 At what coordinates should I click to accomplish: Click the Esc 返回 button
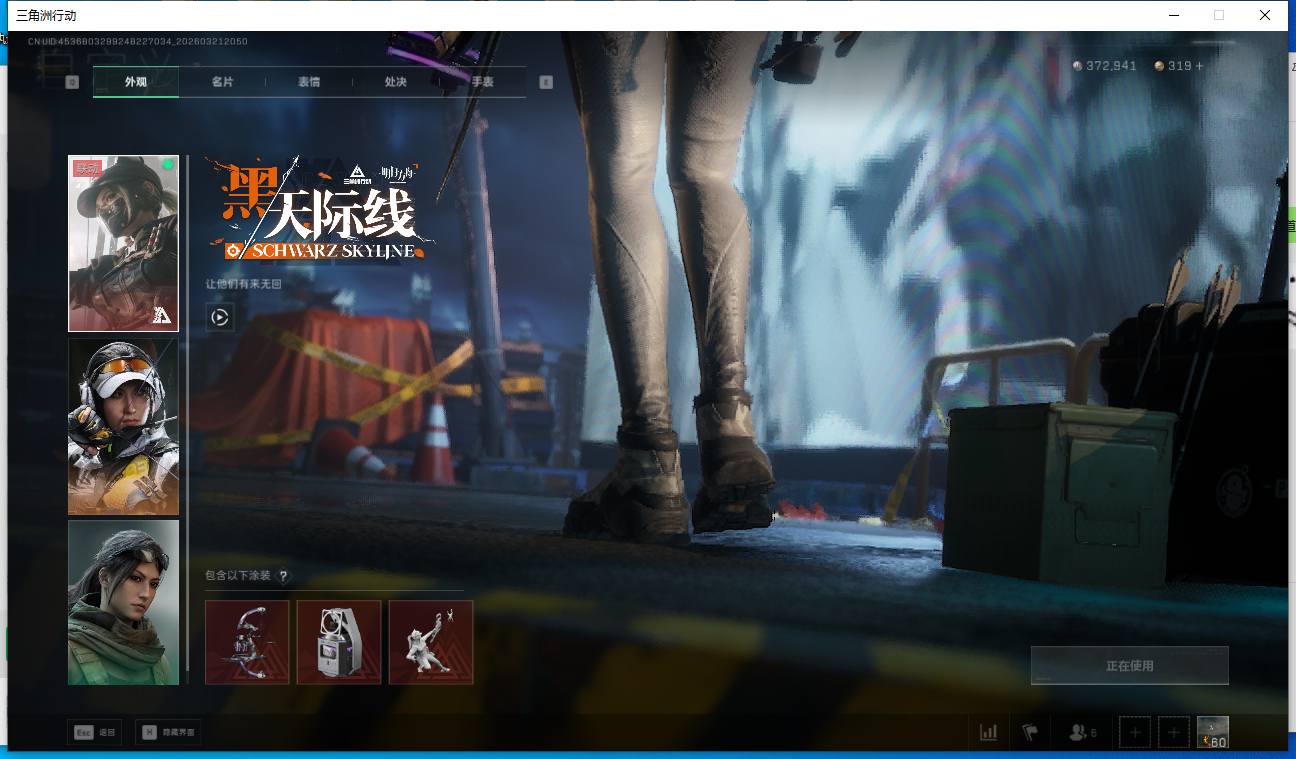[x=95, y=732]
